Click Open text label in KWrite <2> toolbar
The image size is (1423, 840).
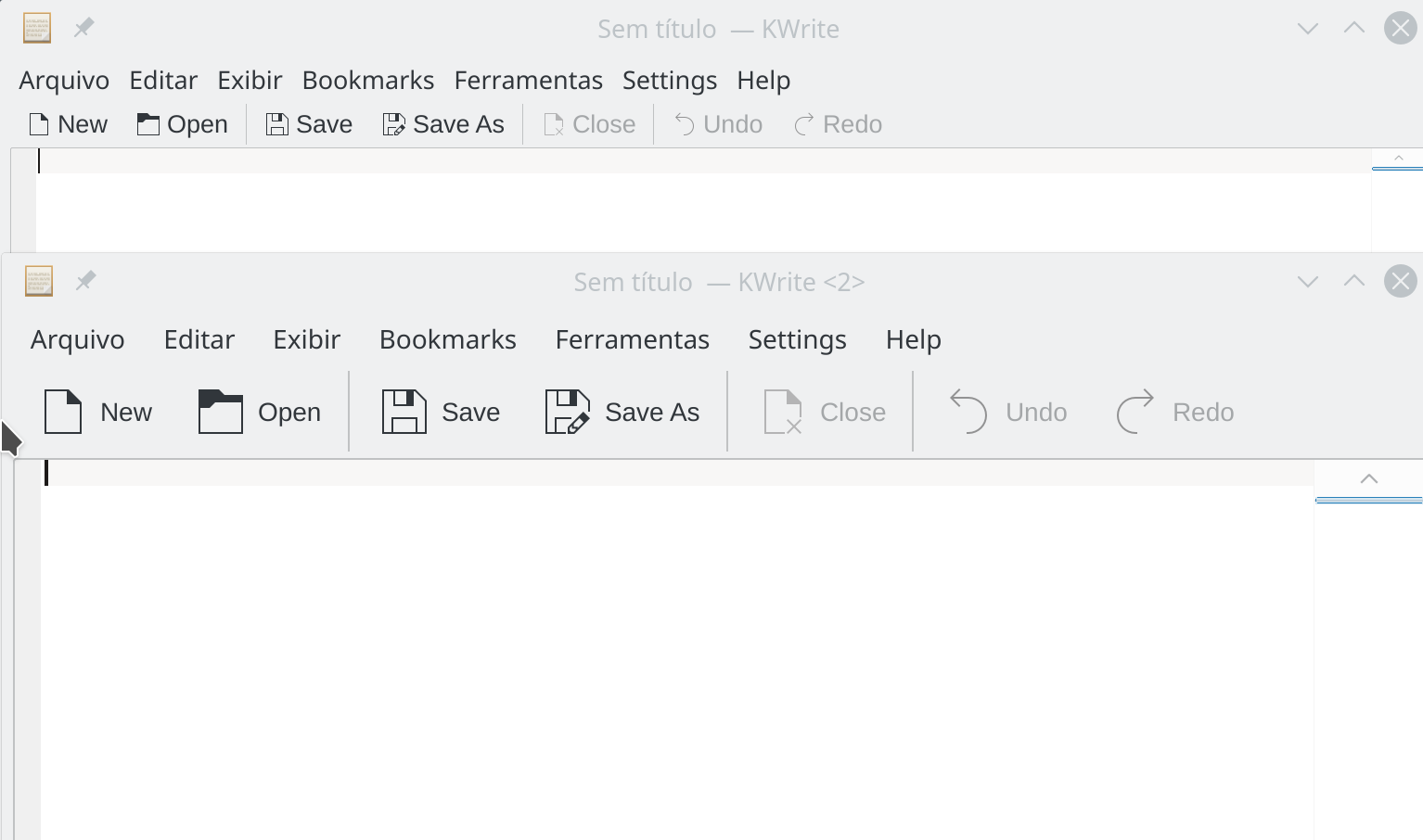click(x=289, y=413)
